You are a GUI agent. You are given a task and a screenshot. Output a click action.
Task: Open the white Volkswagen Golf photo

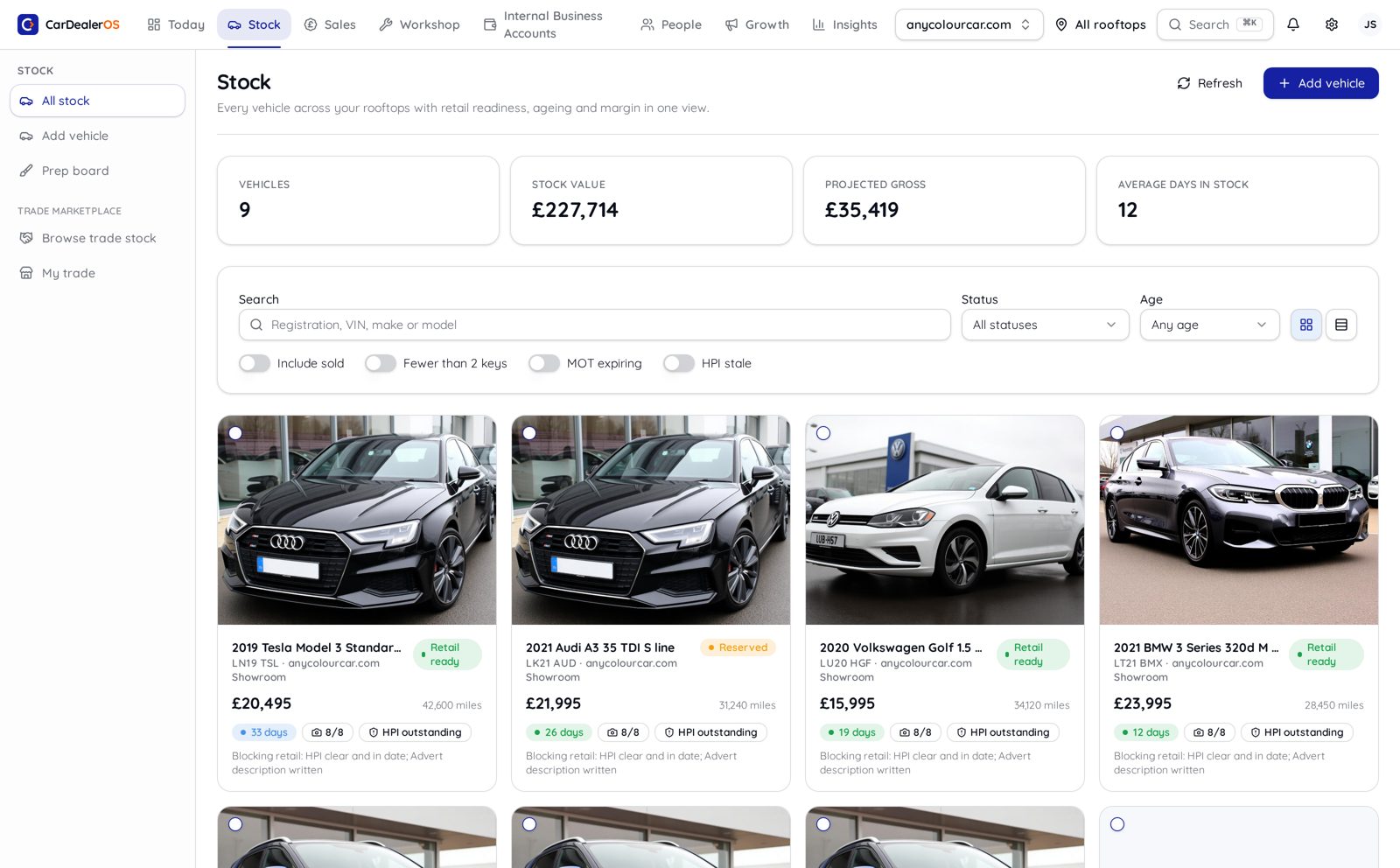[945, 521]
